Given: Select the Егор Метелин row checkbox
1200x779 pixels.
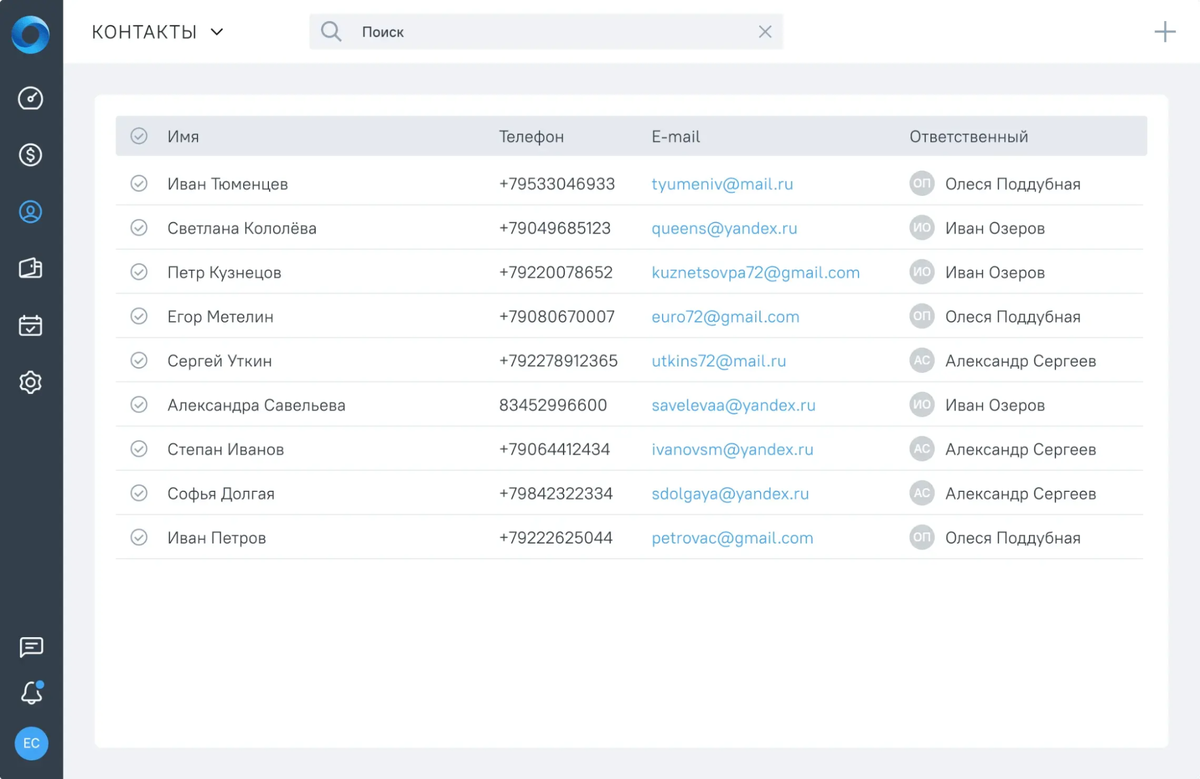Looking at the screenshot, I should coord(139,317).
